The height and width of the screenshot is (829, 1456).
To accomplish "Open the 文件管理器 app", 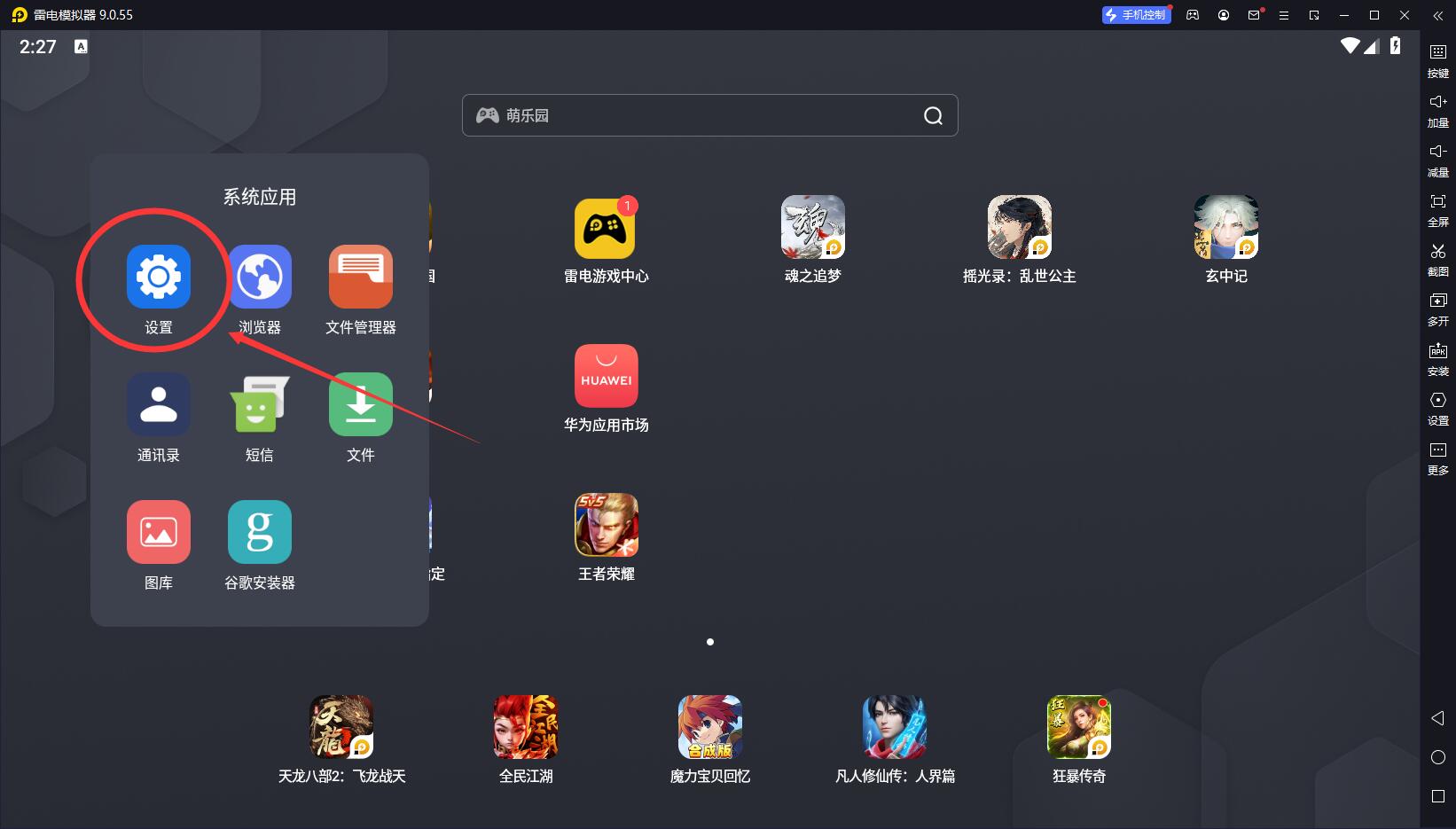I will point(360,278).
